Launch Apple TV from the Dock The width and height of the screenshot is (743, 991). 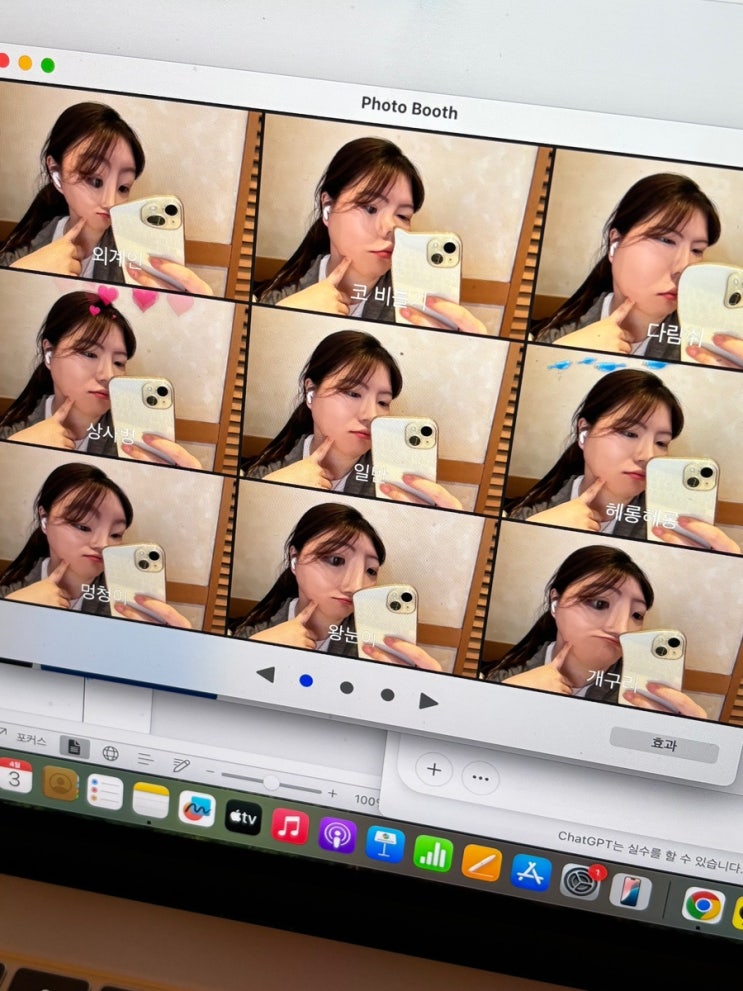243,817
